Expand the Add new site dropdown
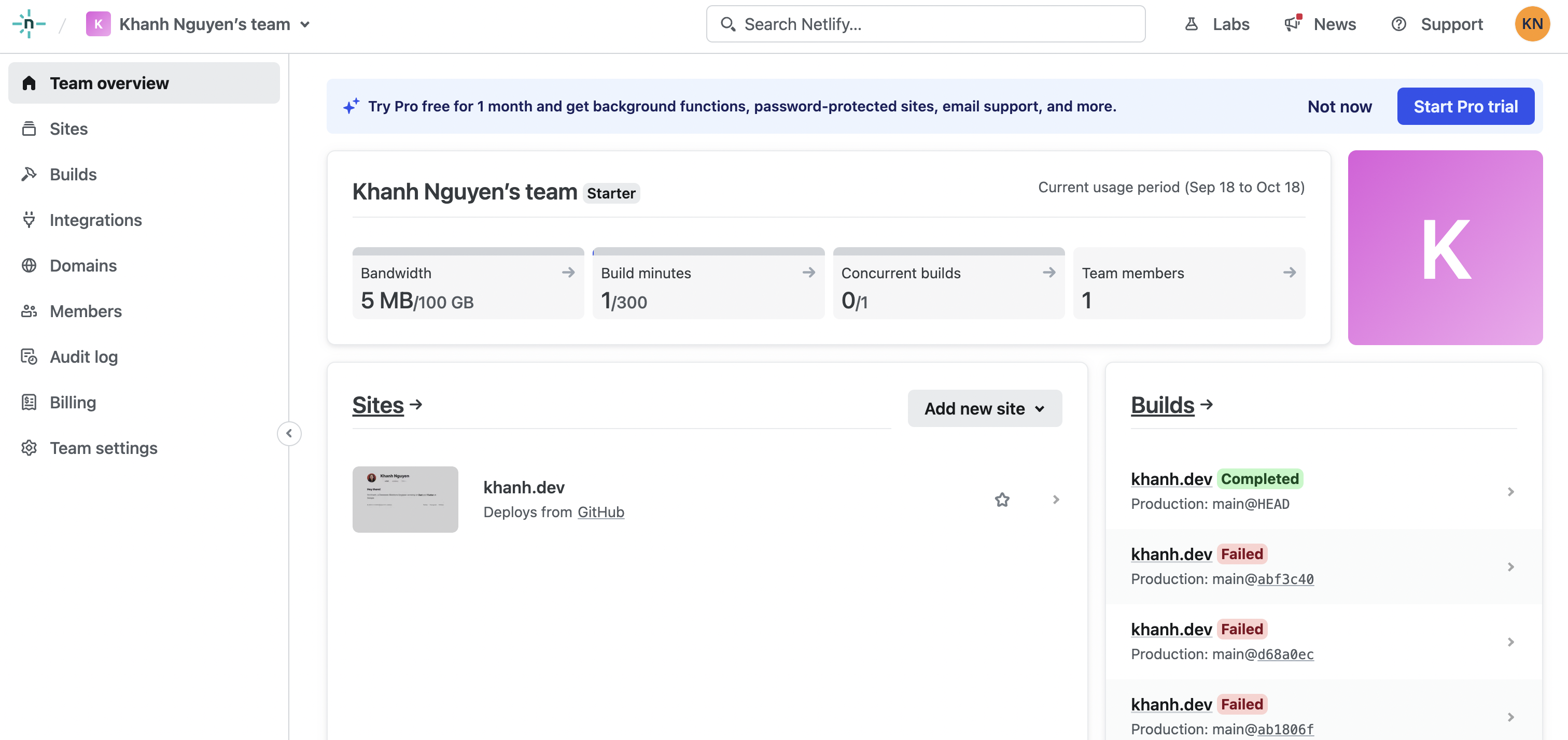 tap(984, 408)
